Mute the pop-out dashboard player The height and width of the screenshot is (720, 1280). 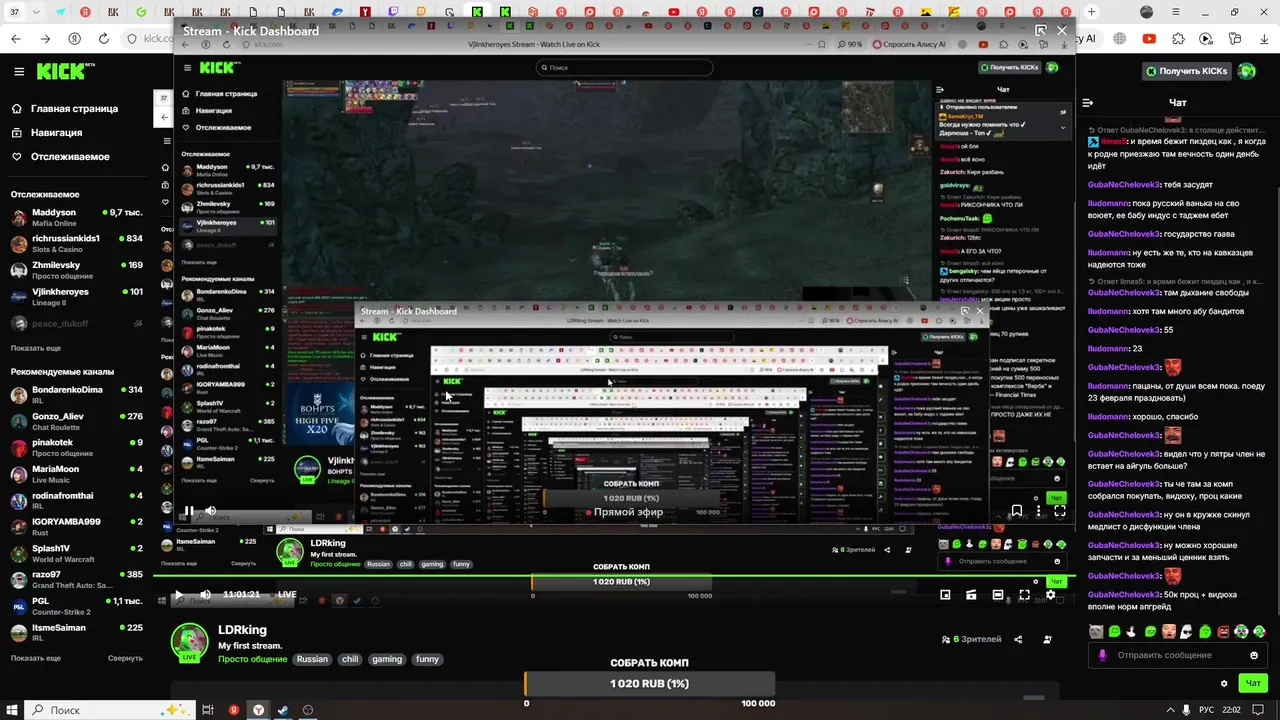click(211, 511)
